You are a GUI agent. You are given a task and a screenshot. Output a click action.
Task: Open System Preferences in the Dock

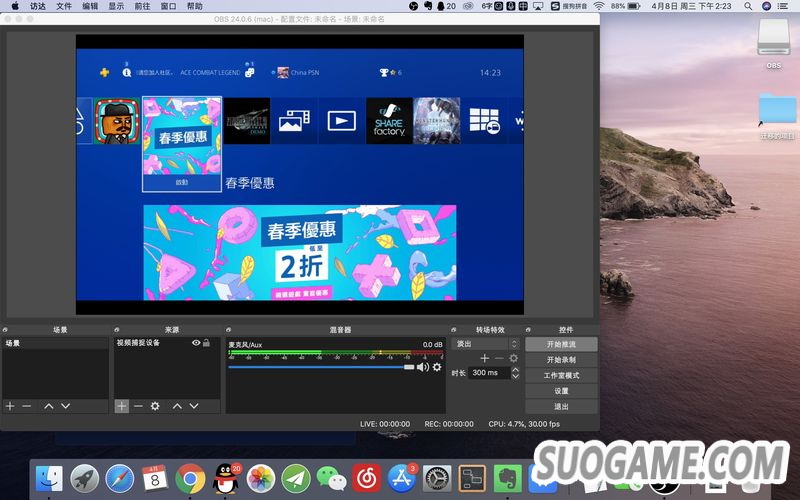coord(437,479)
